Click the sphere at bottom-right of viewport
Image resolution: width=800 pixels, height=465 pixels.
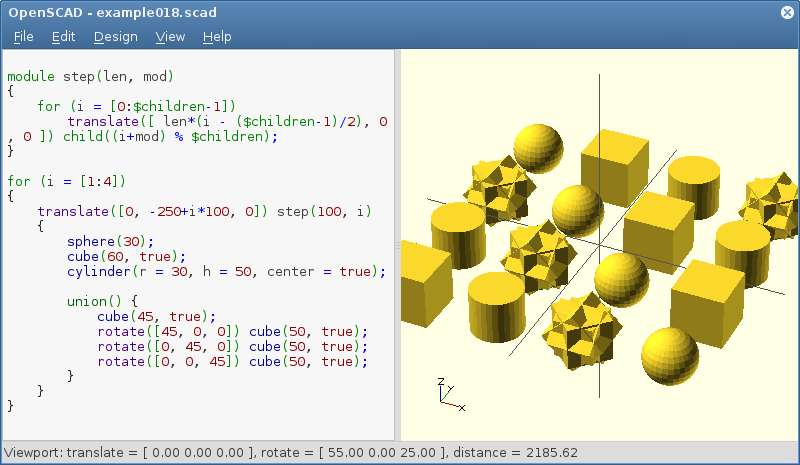pyautogui.click(x=669, y=355)
